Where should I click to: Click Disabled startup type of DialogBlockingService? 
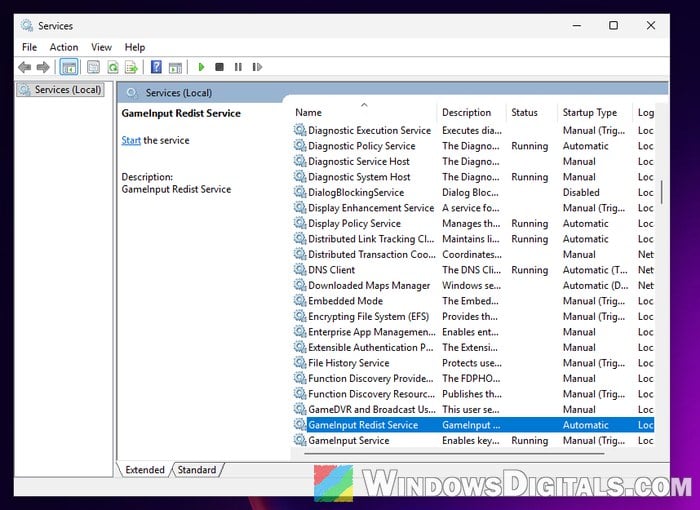click(x=581, y=192)
